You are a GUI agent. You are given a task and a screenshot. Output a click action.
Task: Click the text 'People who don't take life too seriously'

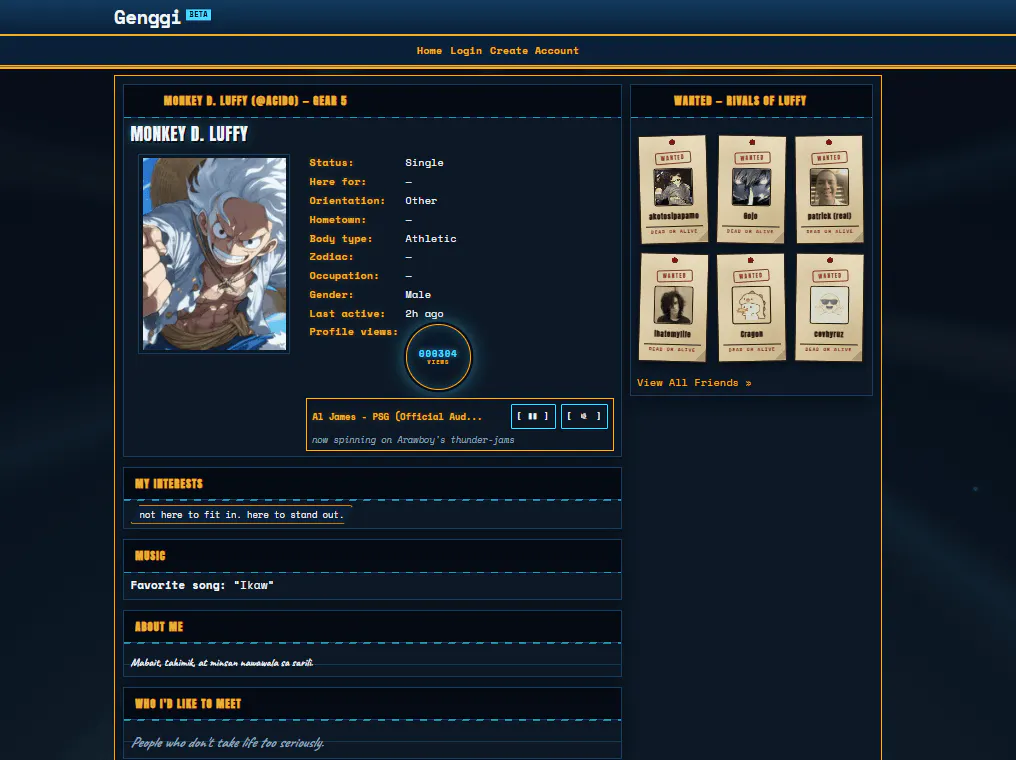pos(227,743)
